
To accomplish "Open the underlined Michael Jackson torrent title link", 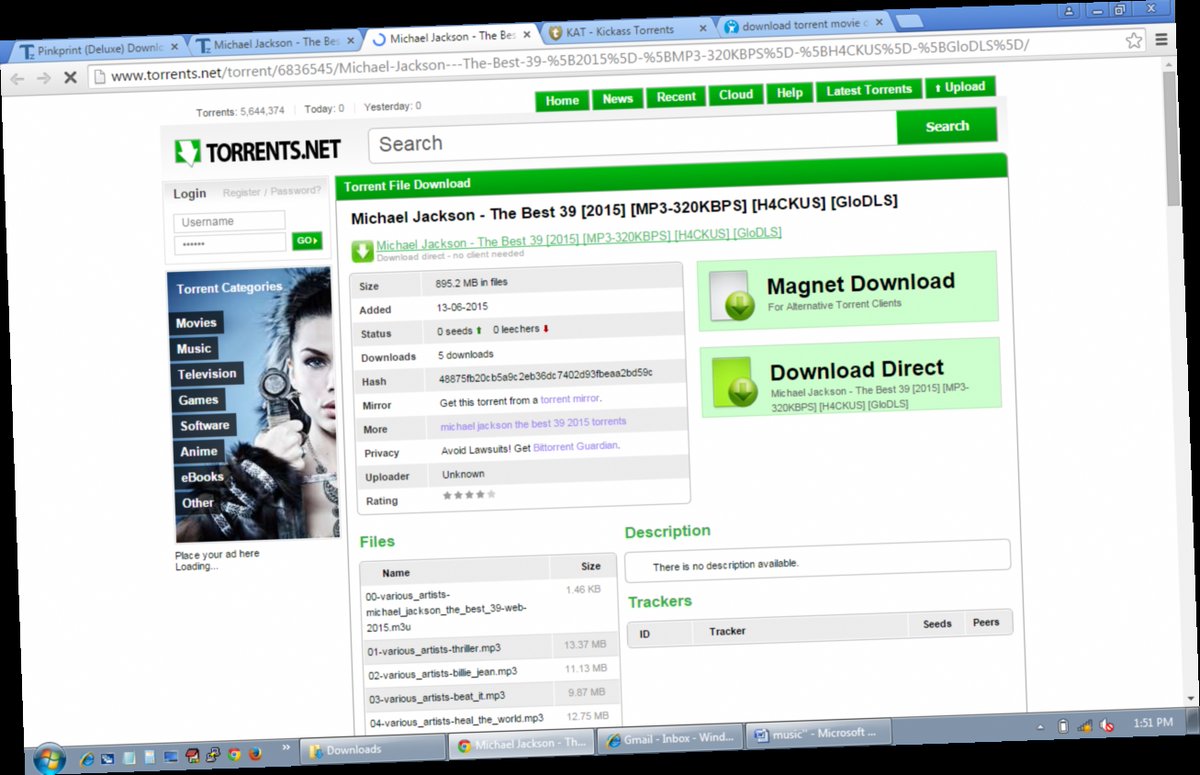I will 579,238.
